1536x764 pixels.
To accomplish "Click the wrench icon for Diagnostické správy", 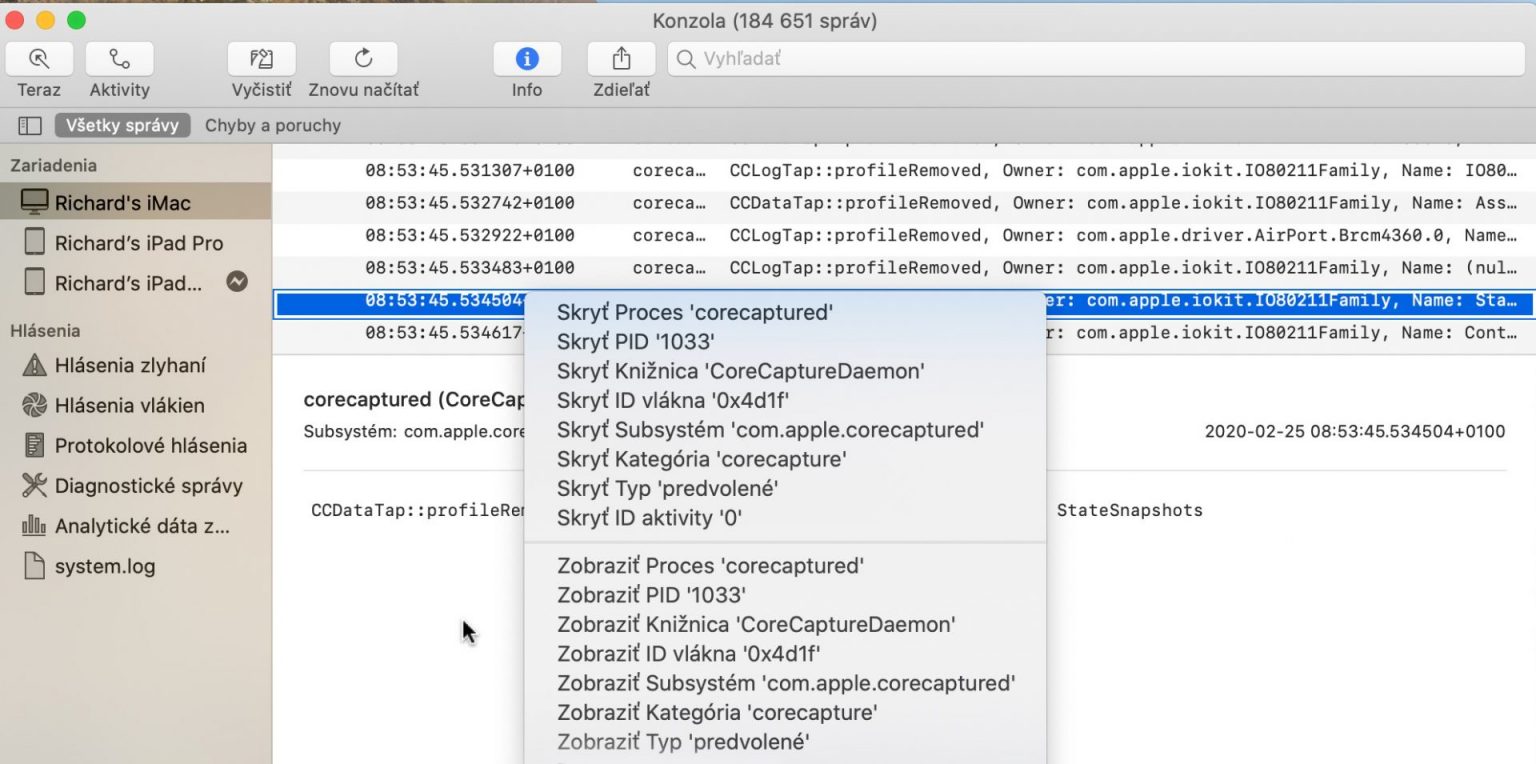I will (35, 486).
